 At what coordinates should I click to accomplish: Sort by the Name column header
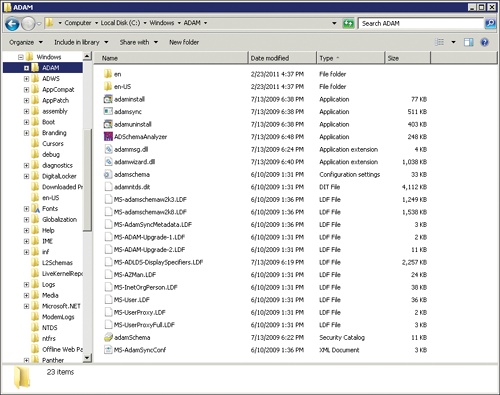170,58
